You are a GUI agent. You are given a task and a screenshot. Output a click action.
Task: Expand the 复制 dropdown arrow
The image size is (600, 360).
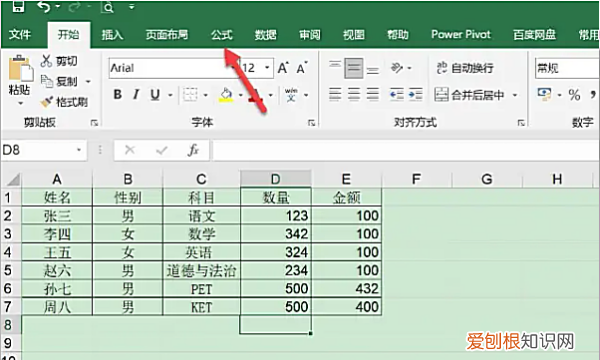click(x=88, y=81)
